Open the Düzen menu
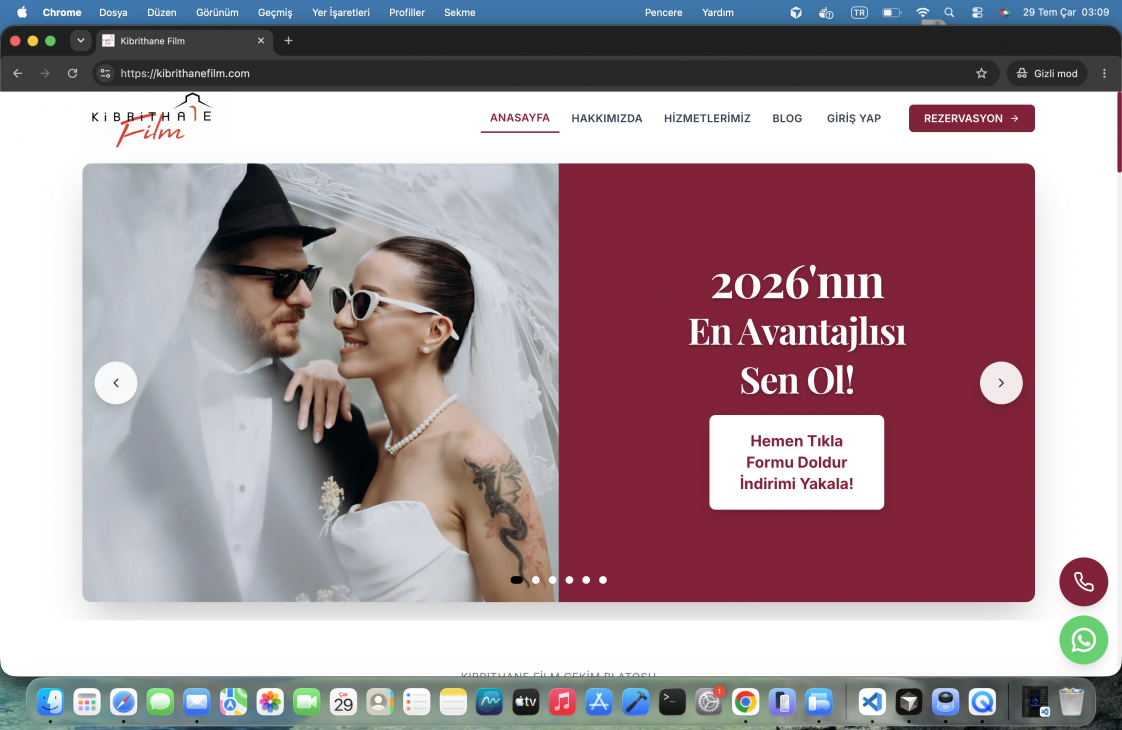 pos(162,12)
